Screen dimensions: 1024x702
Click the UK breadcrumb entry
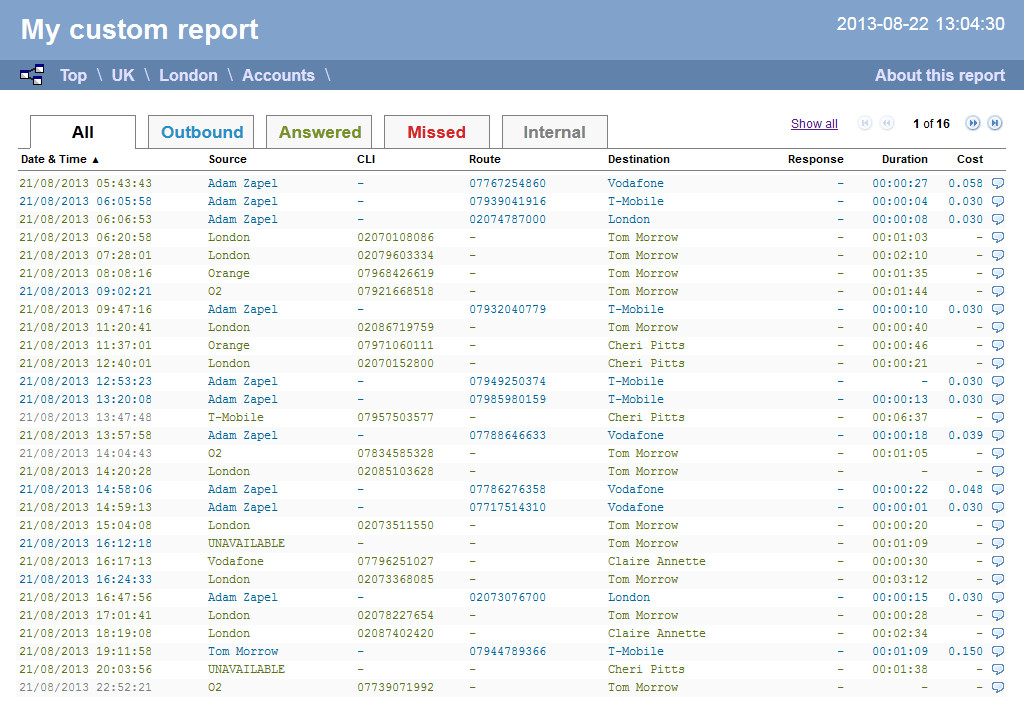point(122,75)
